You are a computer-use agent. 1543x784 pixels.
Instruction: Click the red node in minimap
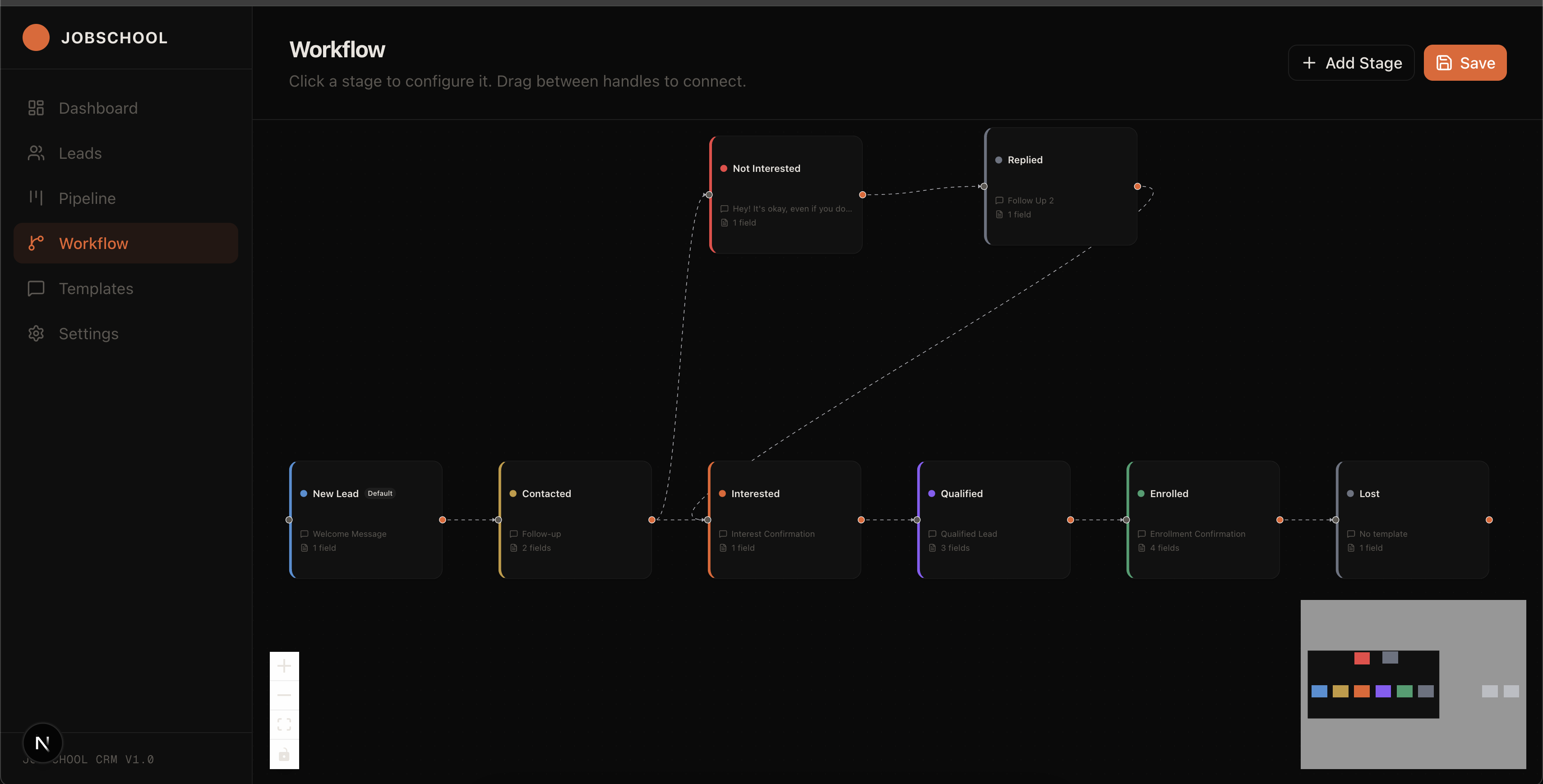(1362, 658)
